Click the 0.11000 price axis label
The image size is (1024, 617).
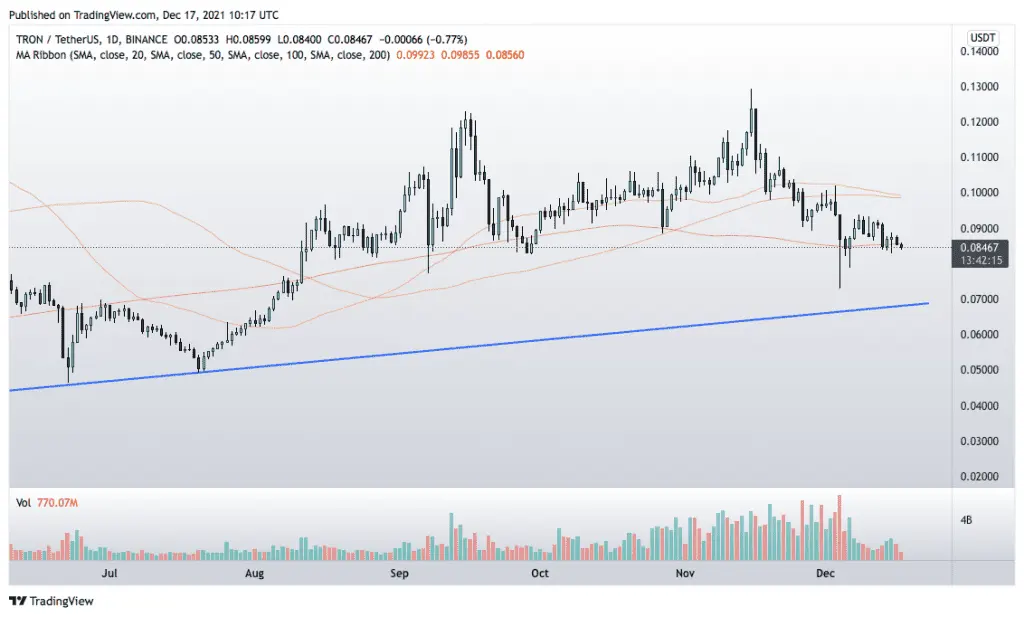click(x=979, y=157)
